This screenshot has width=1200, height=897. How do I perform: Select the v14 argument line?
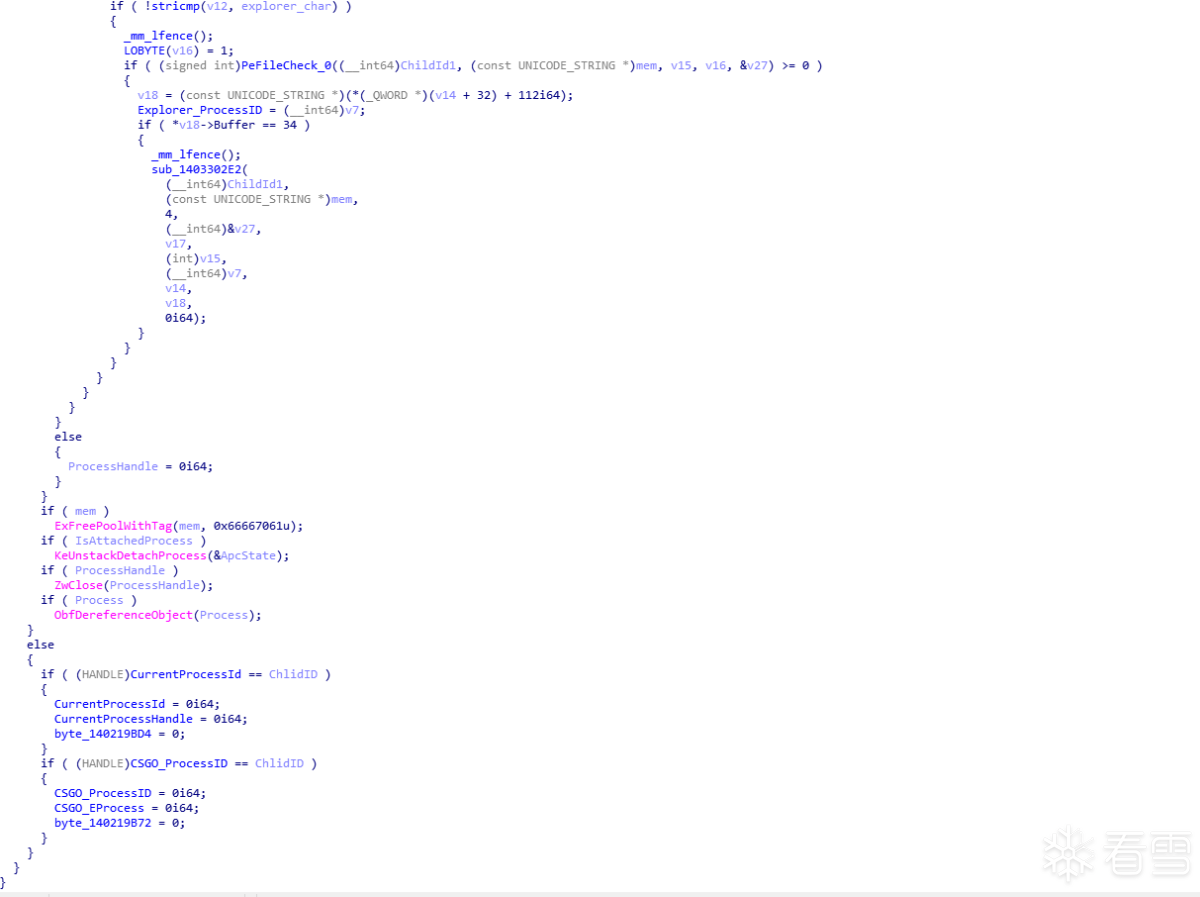click(x=179, y=288)
